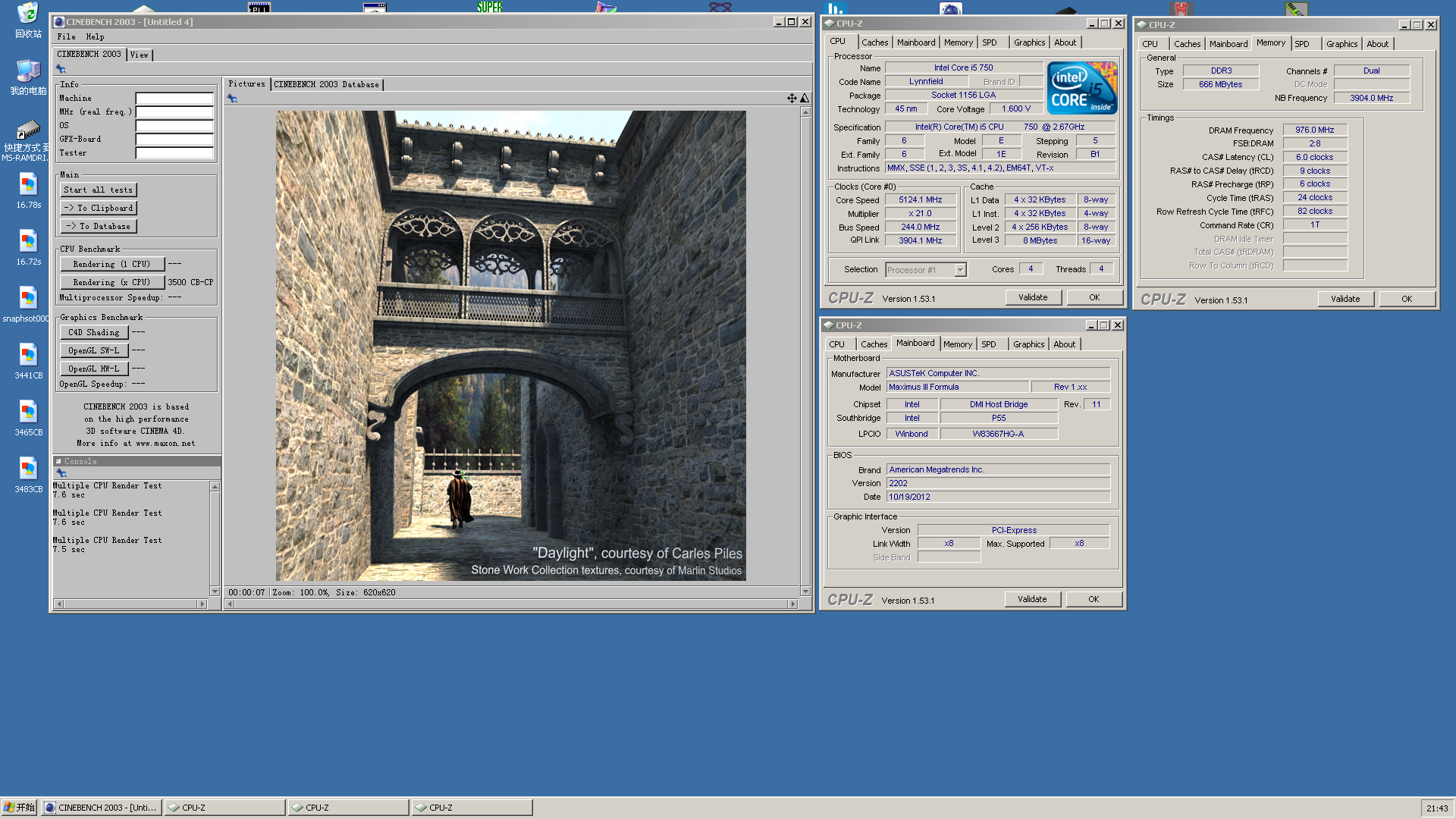Click the Tester input field
Viewport: 1456px width, 819px height.
174,153
